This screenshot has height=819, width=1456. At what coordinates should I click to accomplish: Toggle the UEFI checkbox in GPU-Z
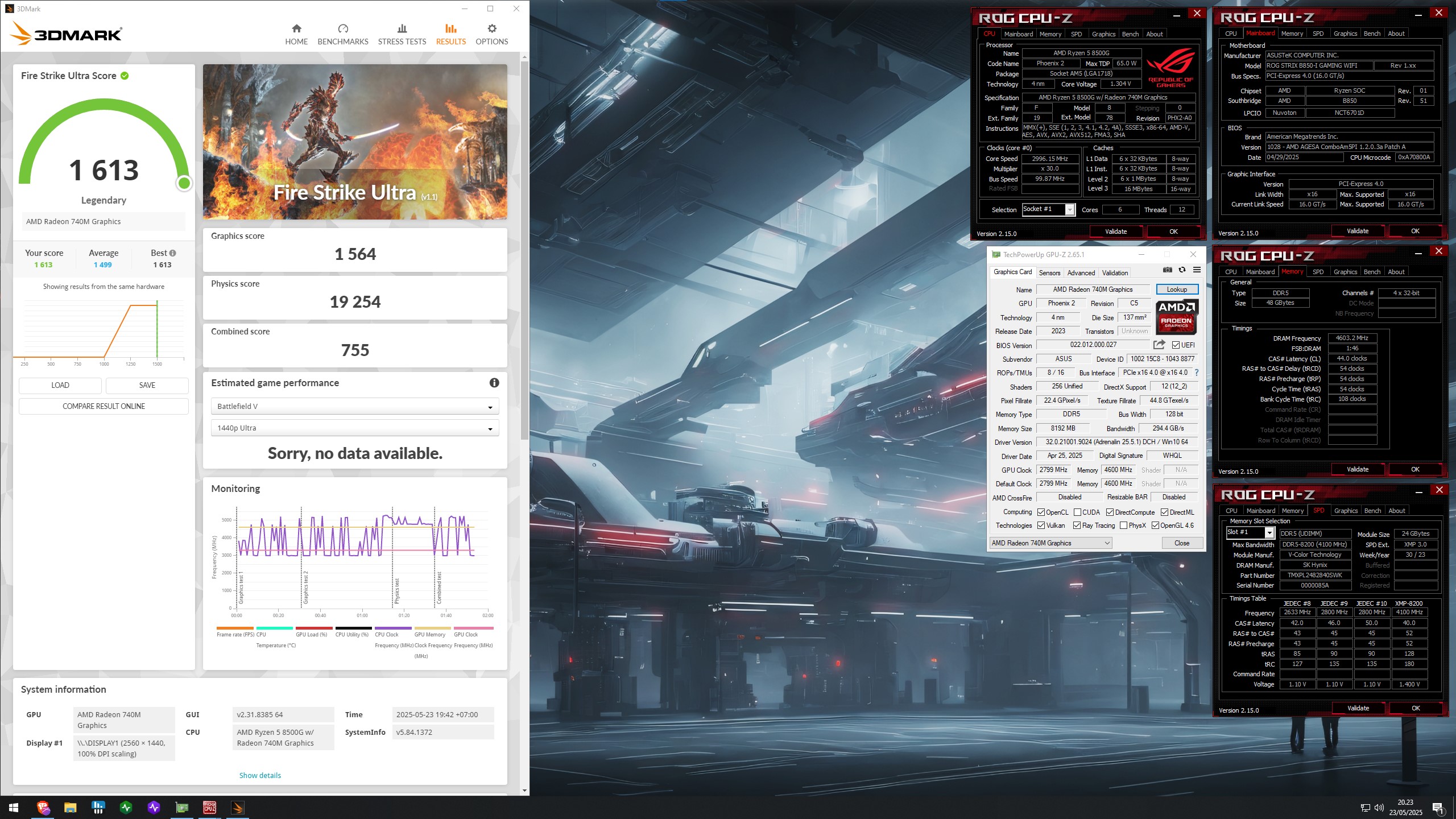(1176, 345)
